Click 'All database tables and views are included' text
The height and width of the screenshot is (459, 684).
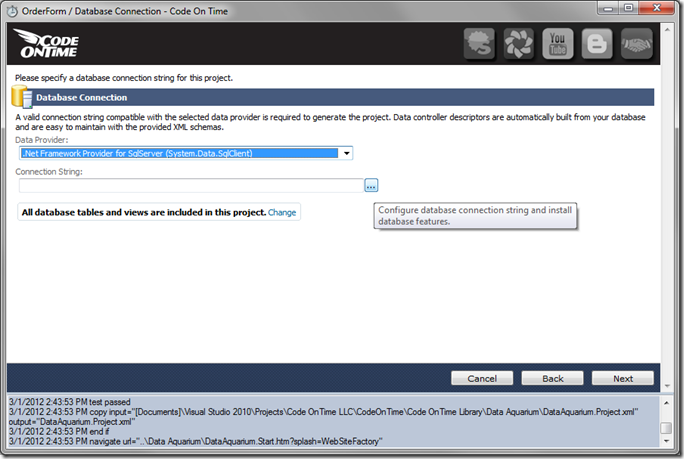pyautogui.click(x=144, y=212)
